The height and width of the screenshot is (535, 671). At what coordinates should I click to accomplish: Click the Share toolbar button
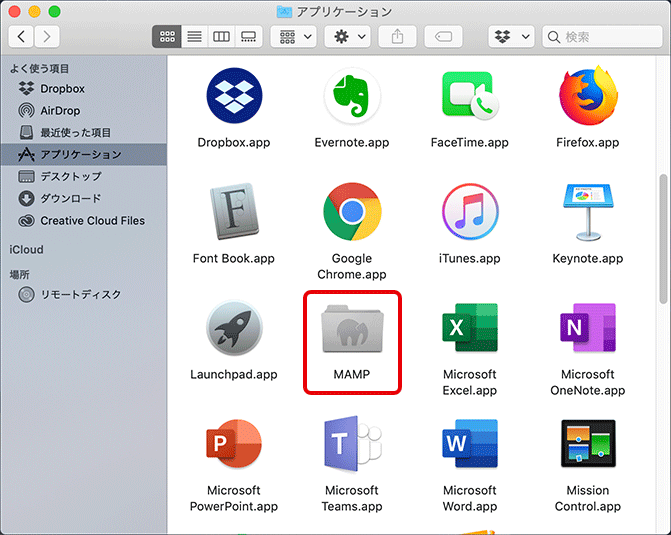pyautogui.click(x=398, y=37)
